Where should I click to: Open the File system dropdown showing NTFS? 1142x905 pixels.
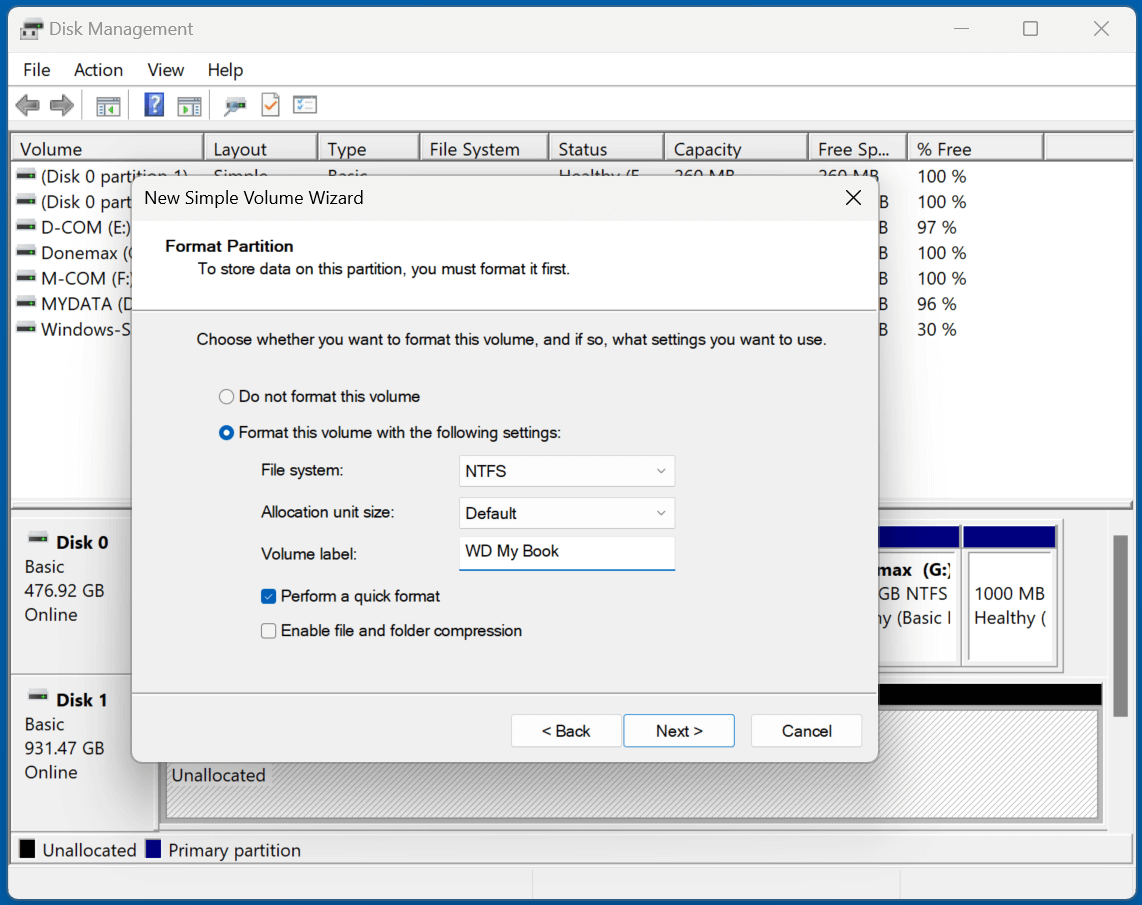566,471
